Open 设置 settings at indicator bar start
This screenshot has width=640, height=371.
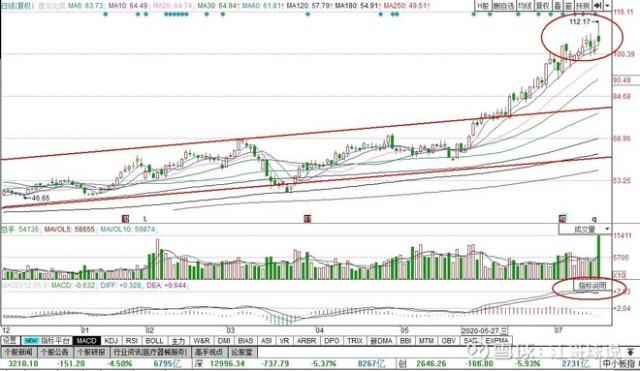pyautogui.click(x=10, y=340)
